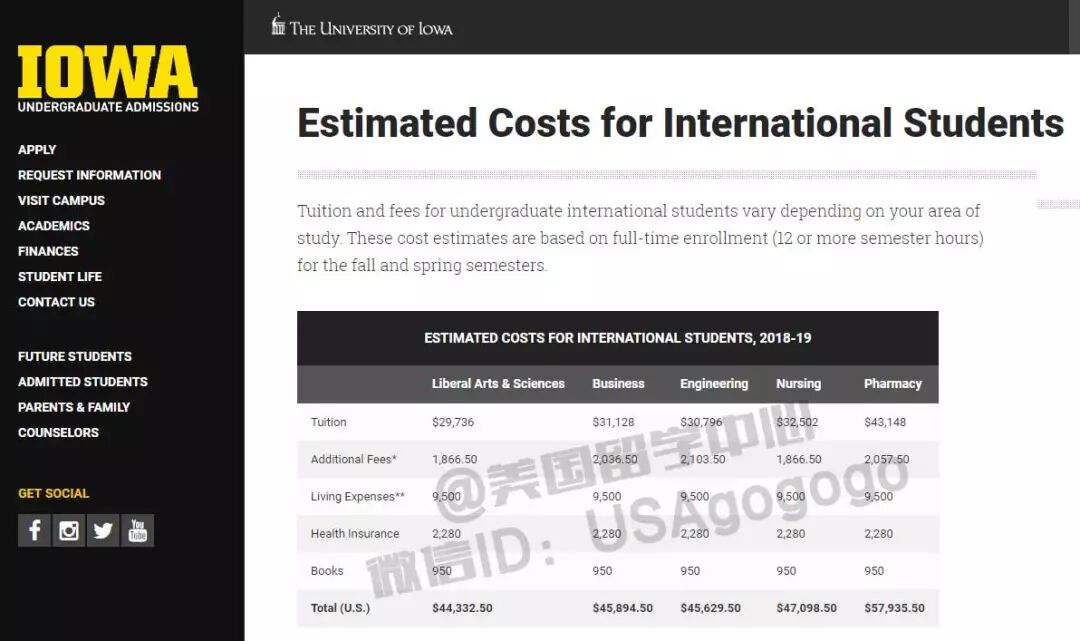Click the 2,103.50 Engineering additional fees
Image resolution: width=1080 pixels, height=641 pixels.
703,459
